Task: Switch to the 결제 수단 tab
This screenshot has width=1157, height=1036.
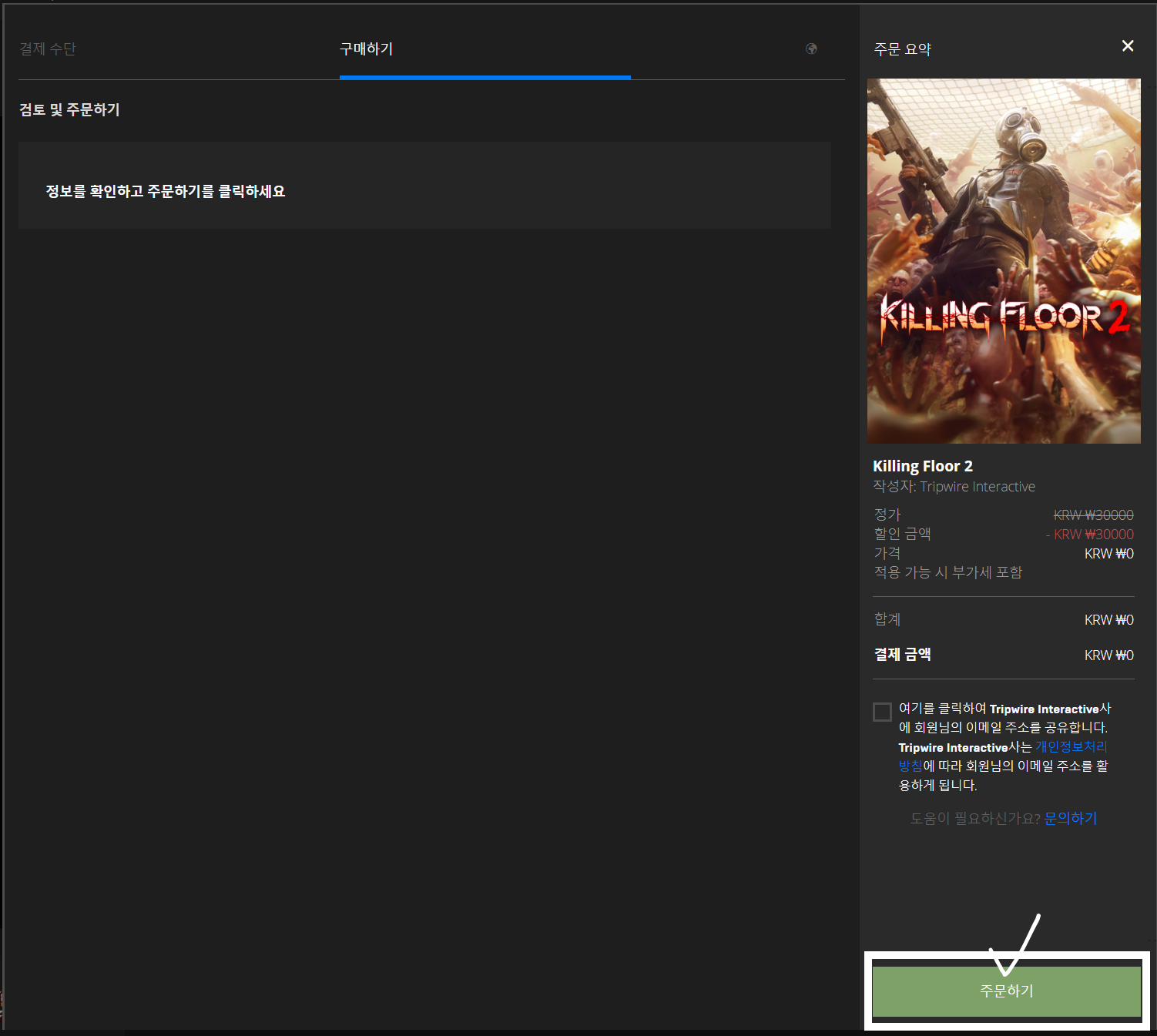Action: (x=48, y=49)
